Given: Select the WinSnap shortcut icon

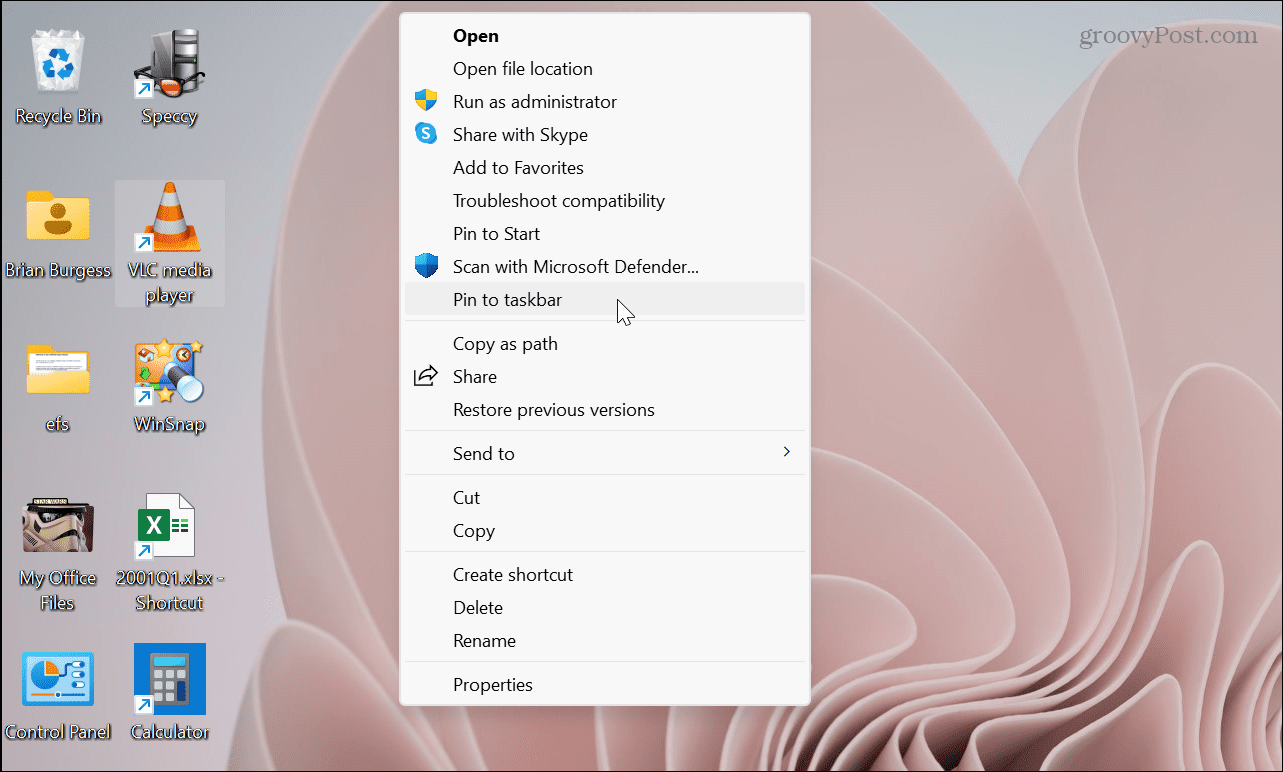Looking at the screenshot, I should (169, 370).
